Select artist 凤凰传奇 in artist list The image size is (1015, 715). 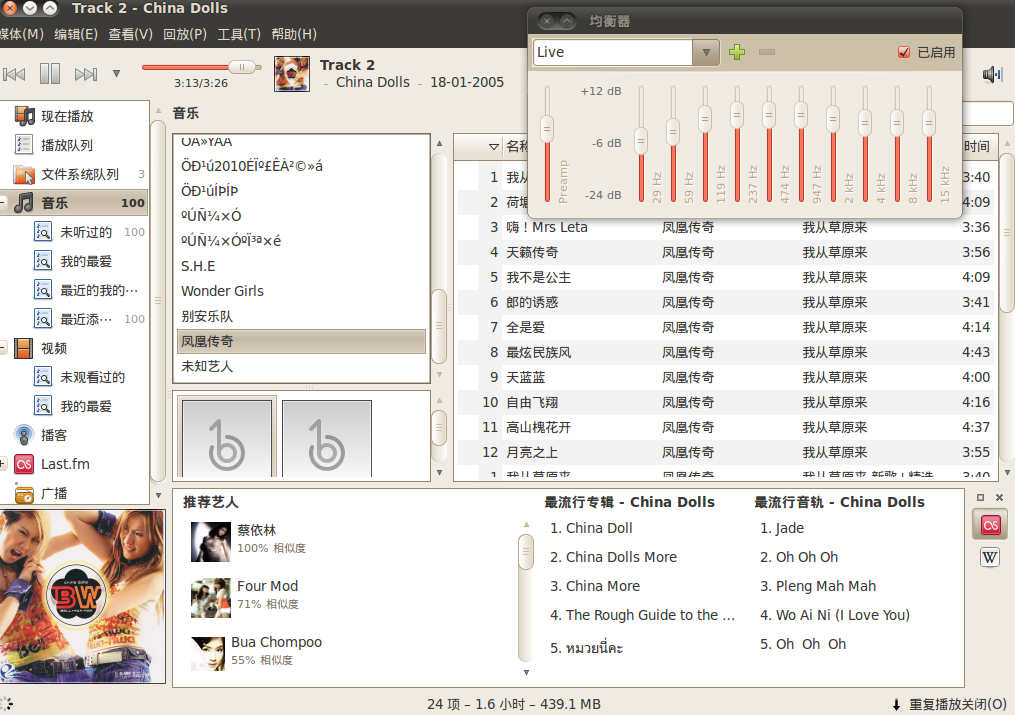[301, 341]
